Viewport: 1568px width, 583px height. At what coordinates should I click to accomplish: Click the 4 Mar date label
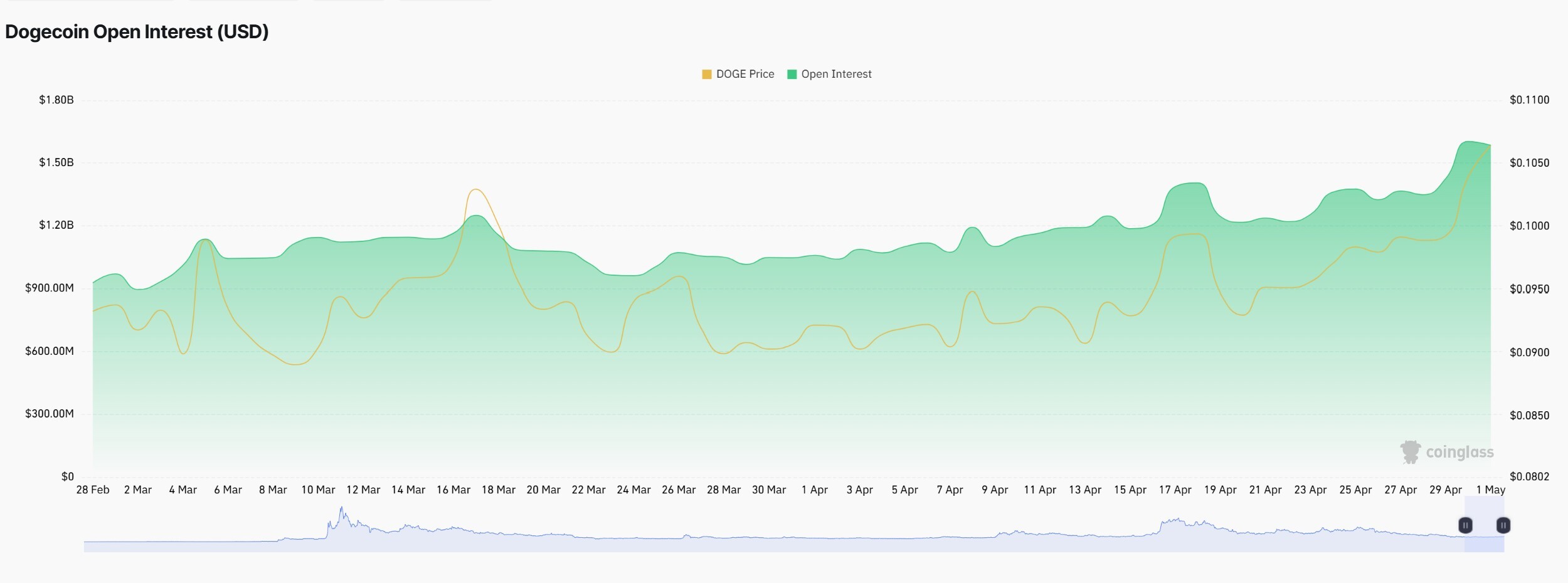(x=183, y=490)
